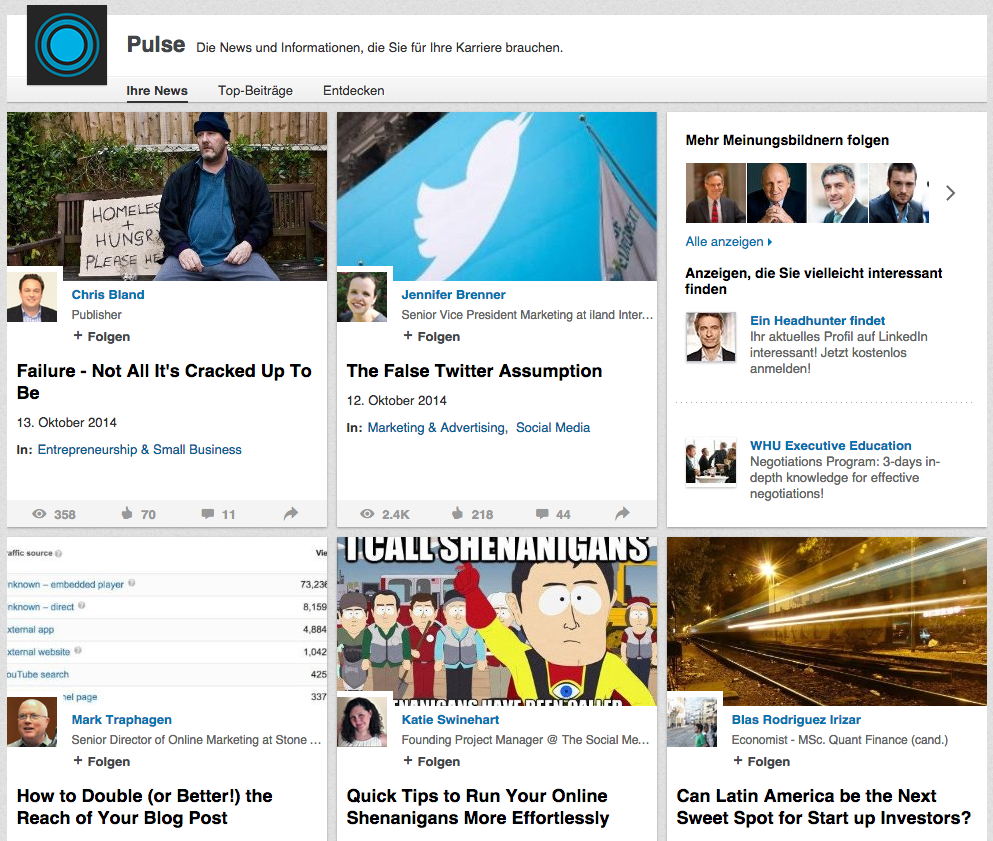Viewport: 993px width, 841px height.
Task: Click the date 13. Oktober 2014
Action: point(66,422)
